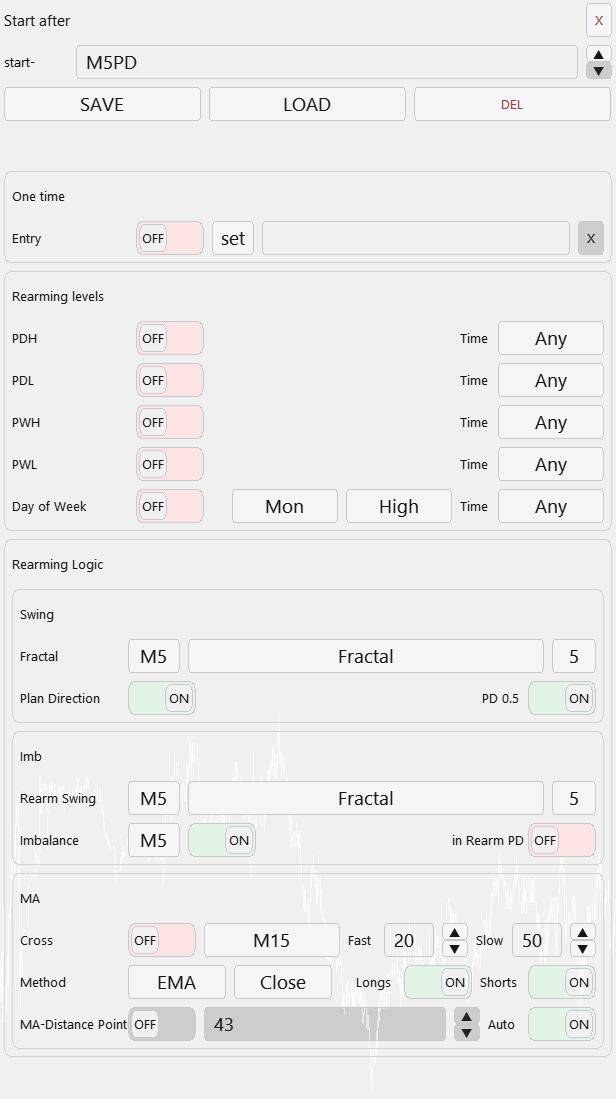
Task: Change the M15 cross timeframe selector
Action: pyautogui.click(x=271, y=941)
